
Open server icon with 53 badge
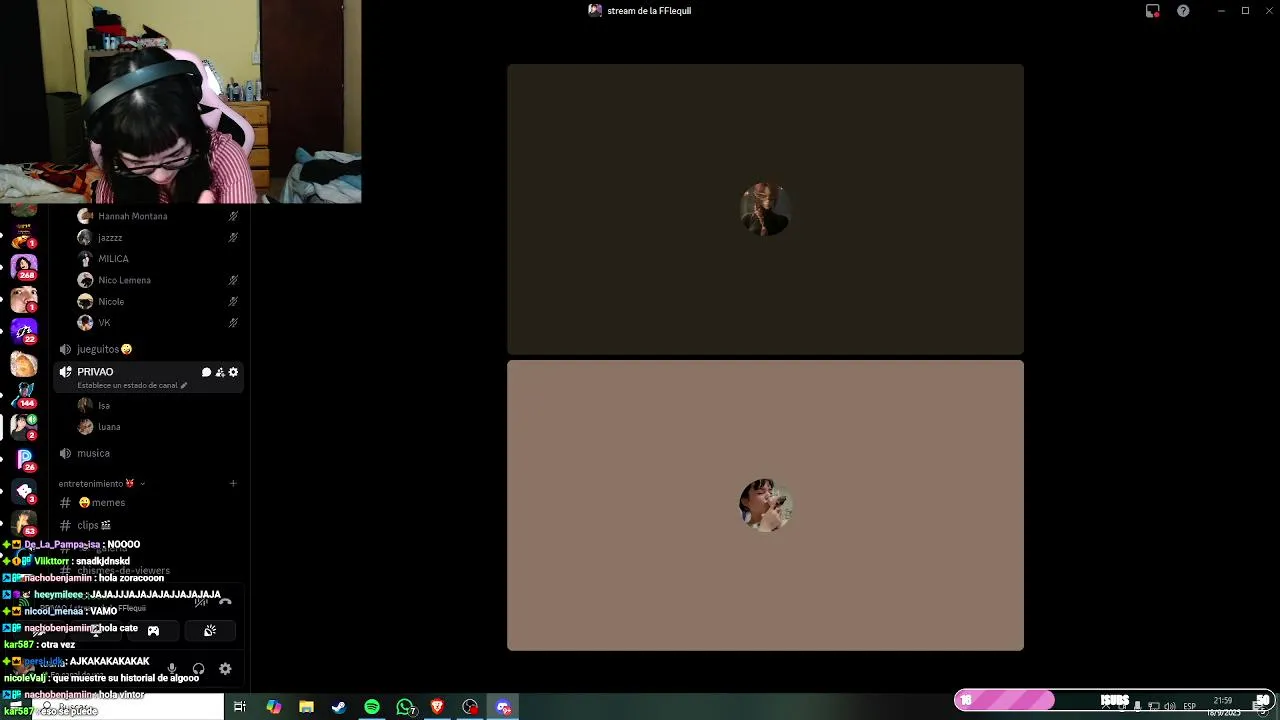pyautogui.click(x=24, y=523)
